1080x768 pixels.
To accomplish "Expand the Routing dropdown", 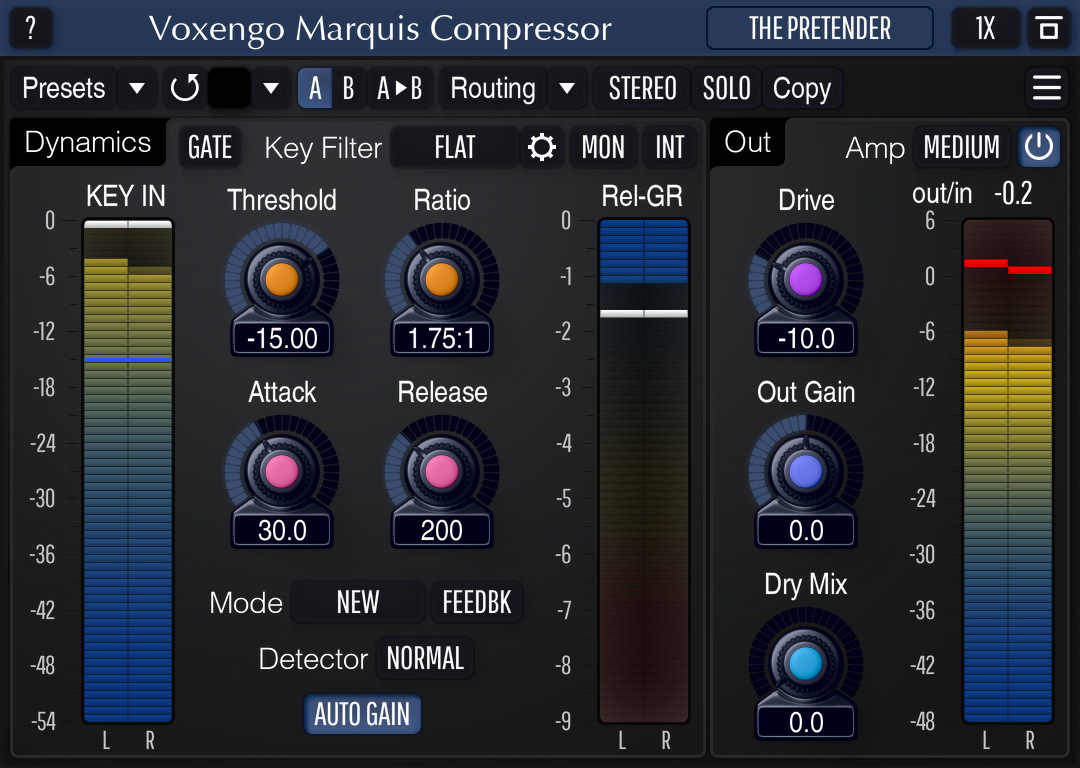I will 566,88.
